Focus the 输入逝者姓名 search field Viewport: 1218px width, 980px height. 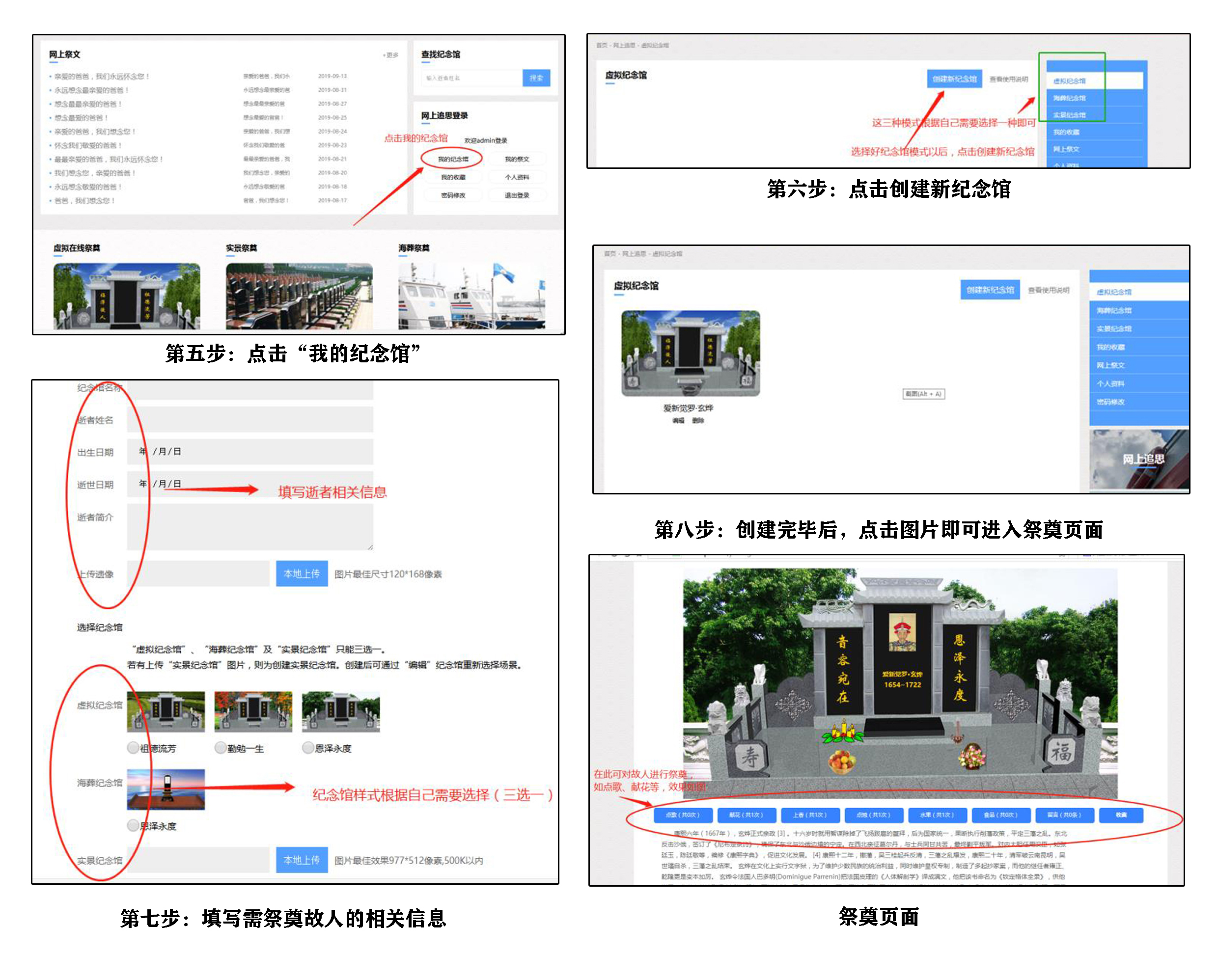point(471,78)
